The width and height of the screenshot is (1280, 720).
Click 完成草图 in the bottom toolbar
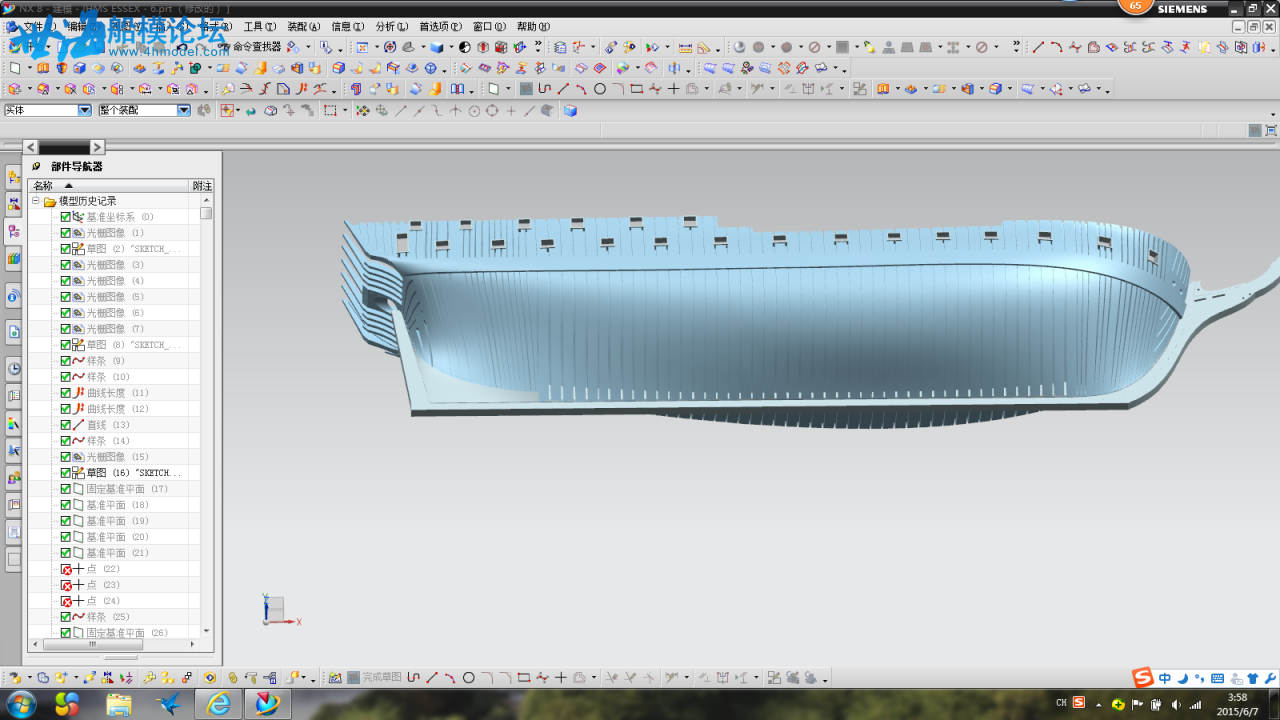374,677
